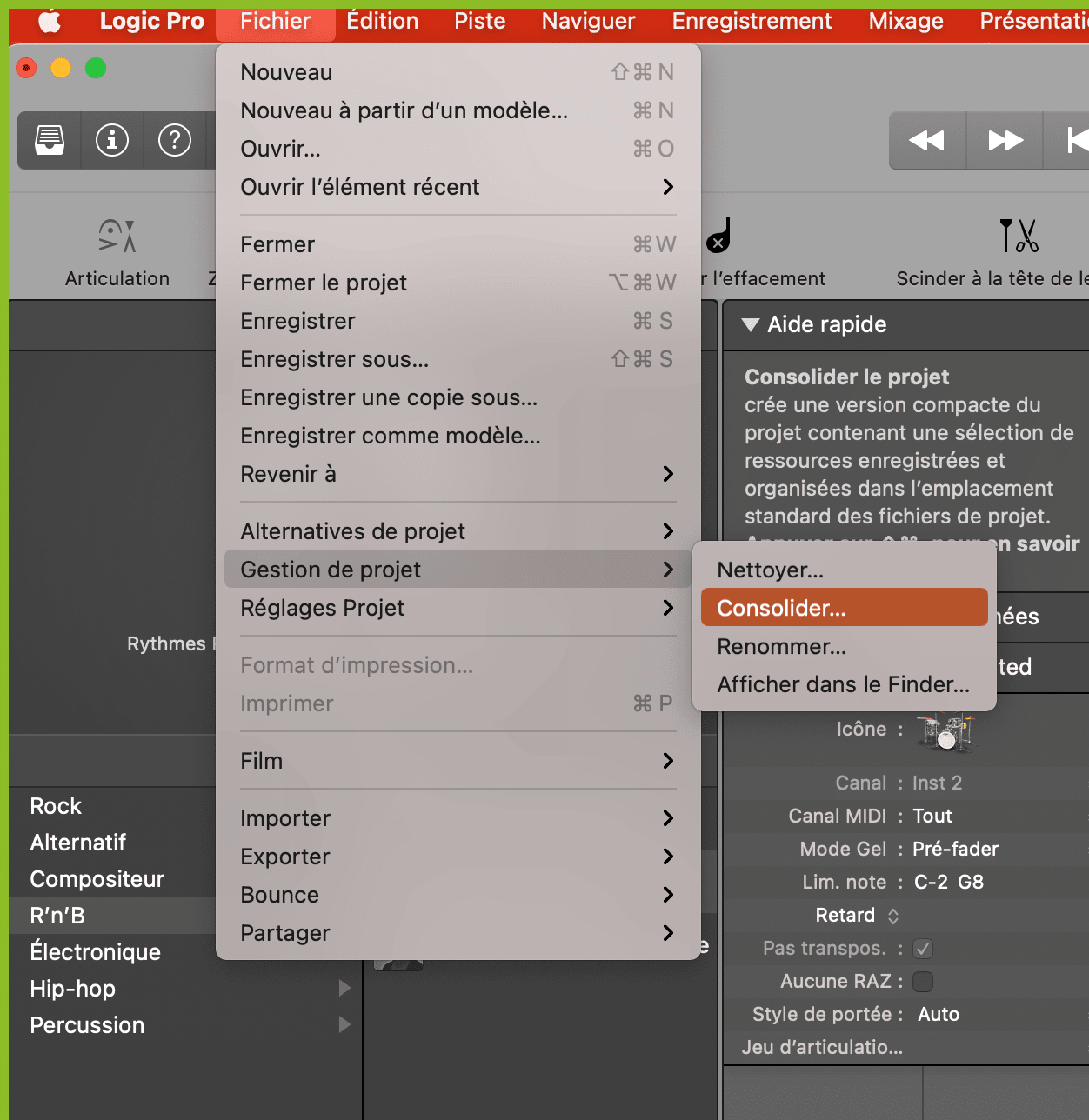Collapse the Aide rapide disclosure triangle

pos(750,324)
